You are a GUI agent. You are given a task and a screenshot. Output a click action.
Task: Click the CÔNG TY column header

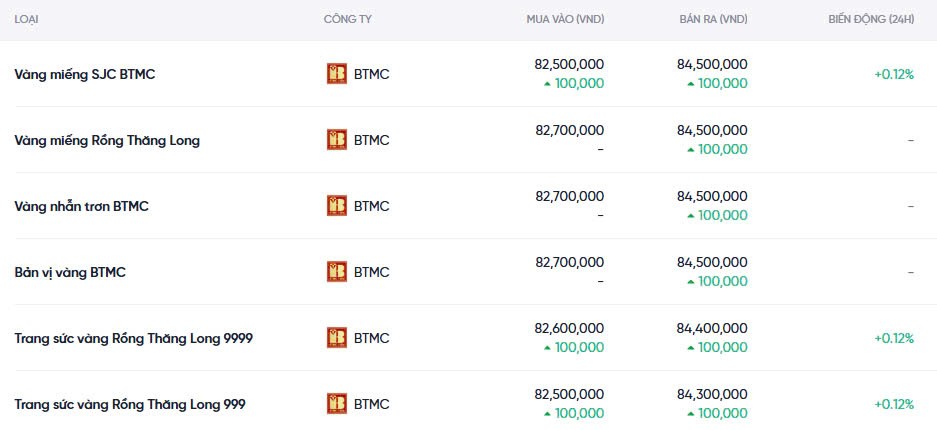coord(348,20)
